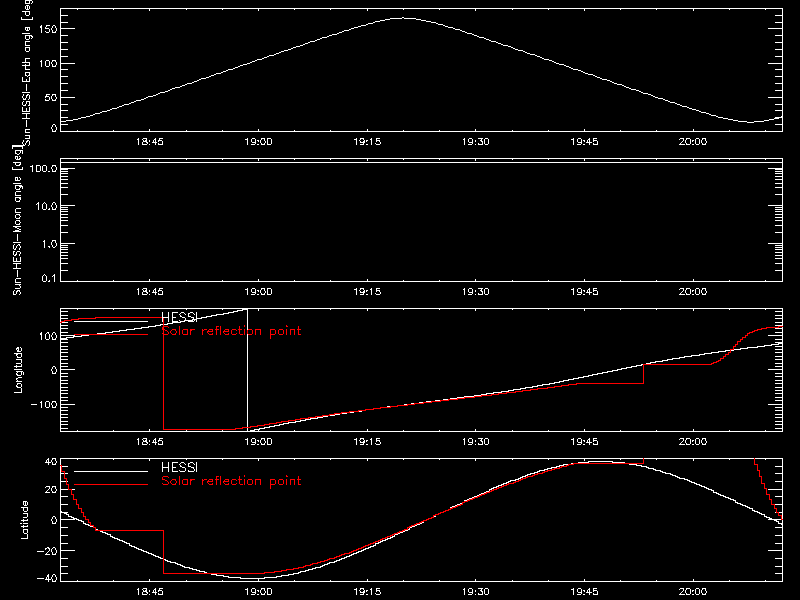The width and height of the screenshot is (800, 600).
Task: Click 19:00 label below the Moon angle plot
Action: 258,292
